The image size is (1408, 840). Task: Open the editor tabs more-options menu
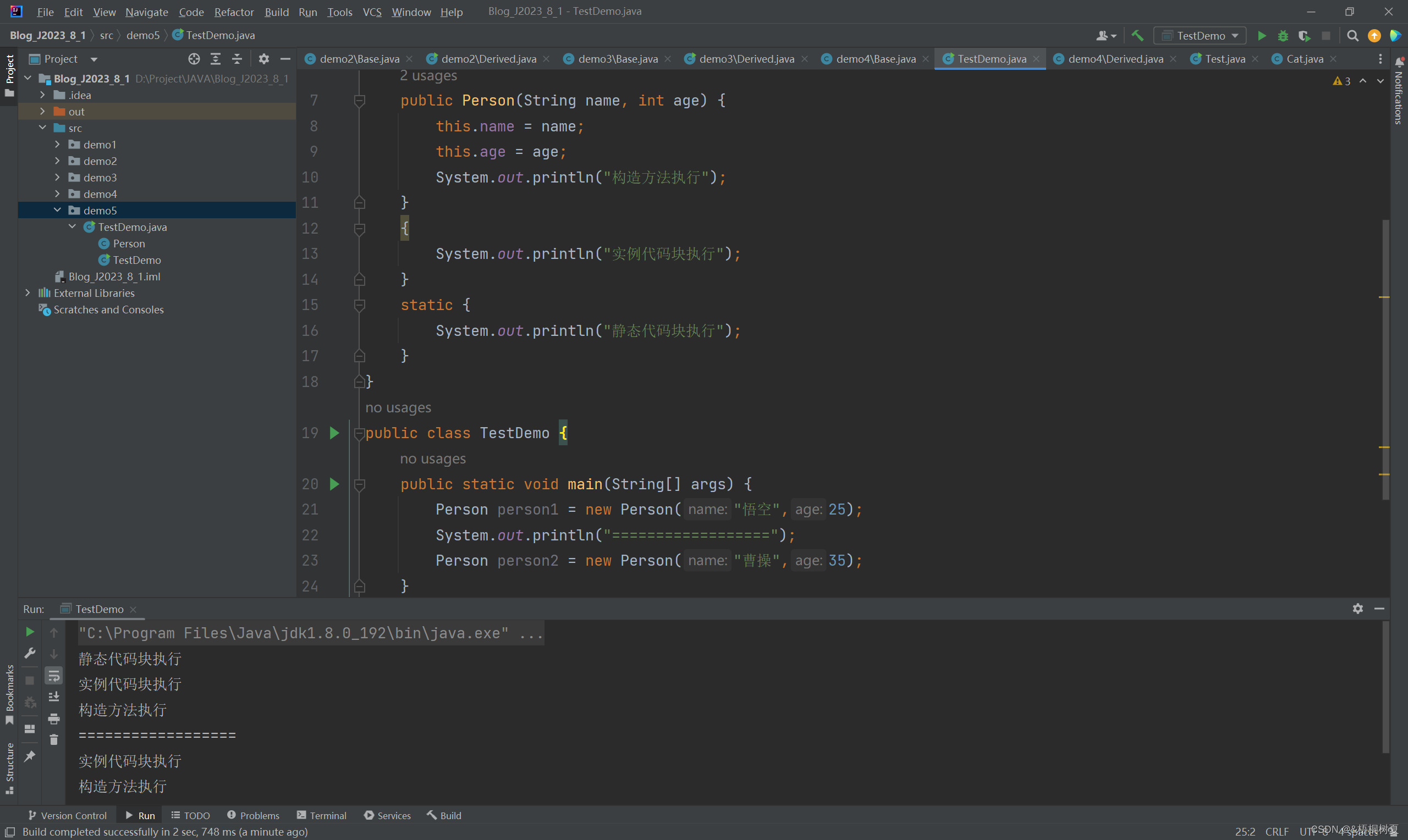click(x=1380, y=59)
